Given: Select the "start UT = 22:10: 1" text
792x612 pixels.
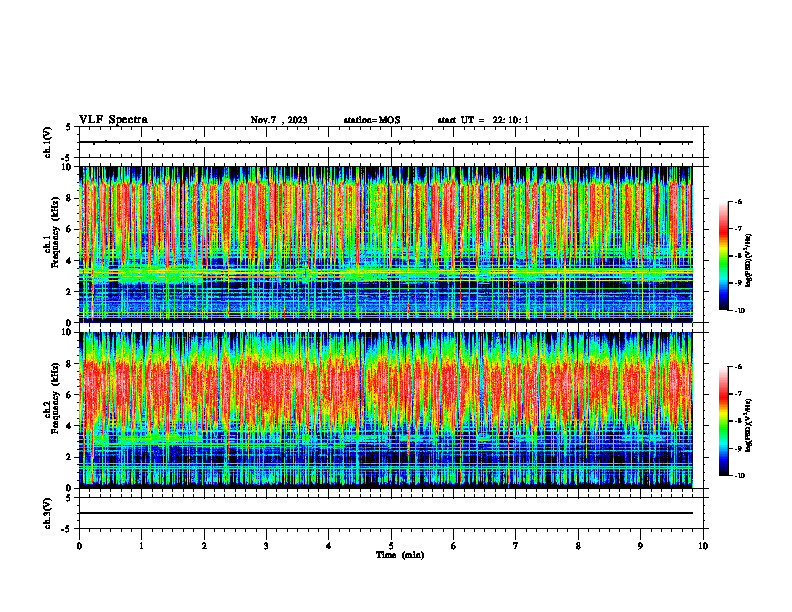Looking at the screenshot, I should coord(483,120).
